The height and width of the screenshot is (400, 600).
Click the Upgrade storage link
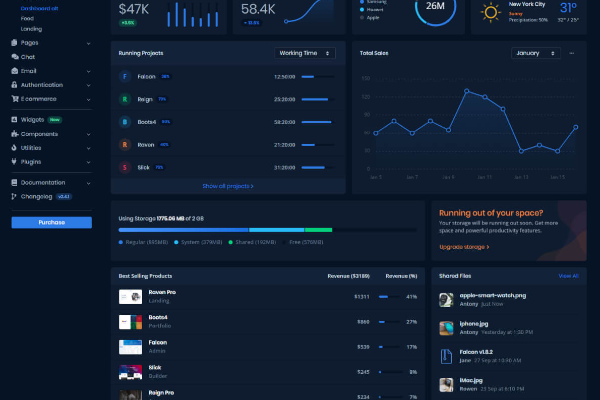464,246
